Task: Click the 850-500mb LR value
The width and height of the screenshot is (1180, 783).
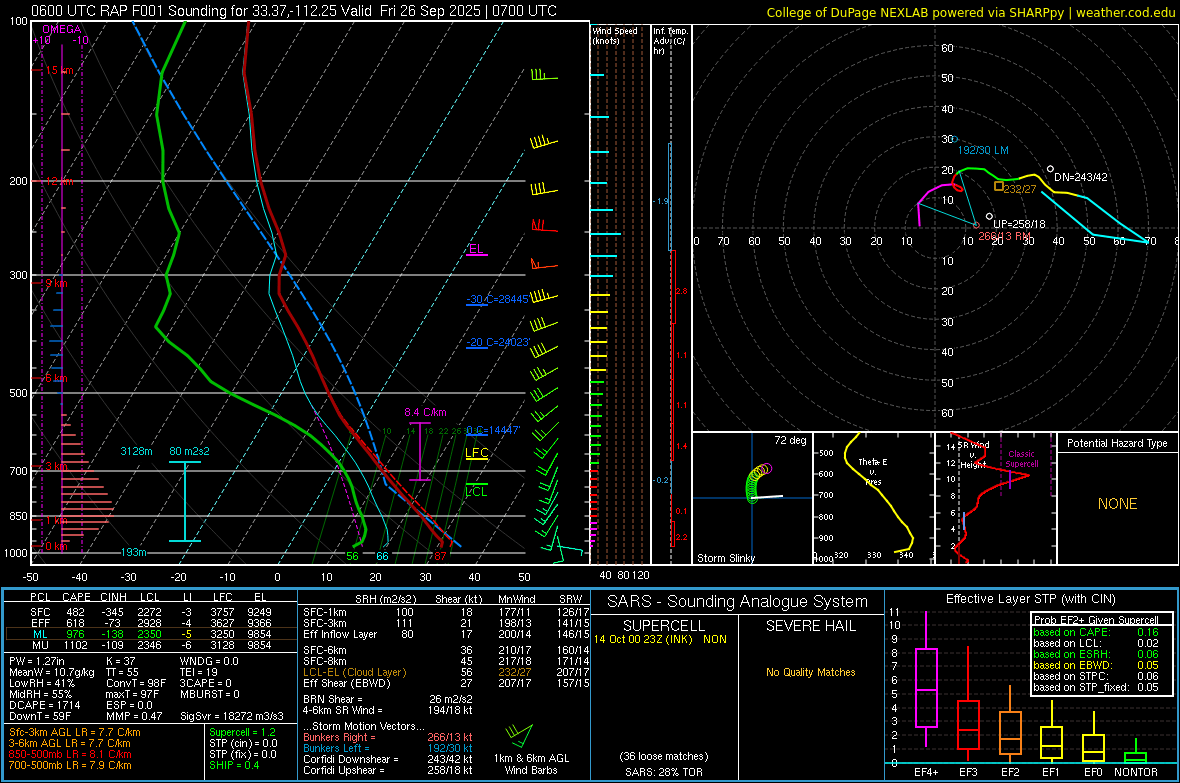Action: [70, 754]
